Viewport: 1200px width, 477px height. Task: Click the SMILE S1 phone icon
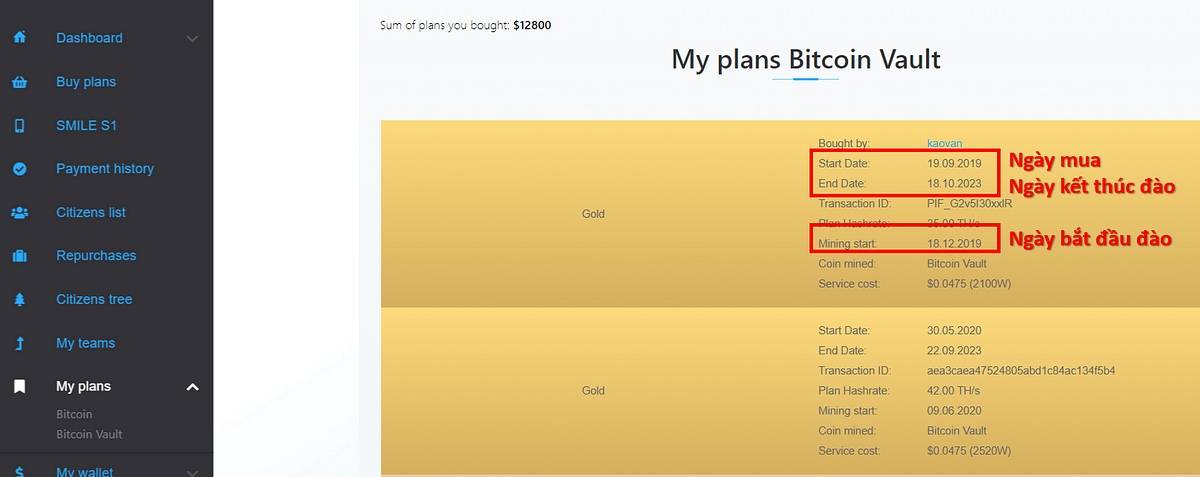pyautogui.click(x=19, y=126)
